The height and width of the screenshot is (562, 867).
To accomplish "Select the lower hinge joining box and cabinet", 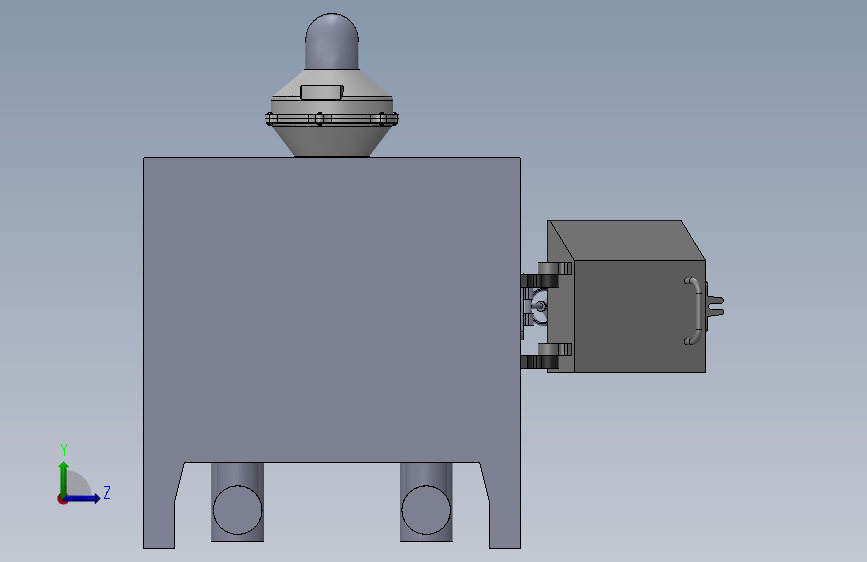I will coord(546,356).
